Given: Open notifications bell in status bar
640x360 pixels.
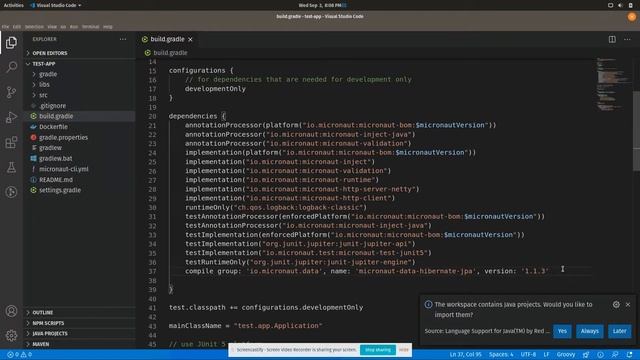Looking at the screenshot, I should click(629, 355).
